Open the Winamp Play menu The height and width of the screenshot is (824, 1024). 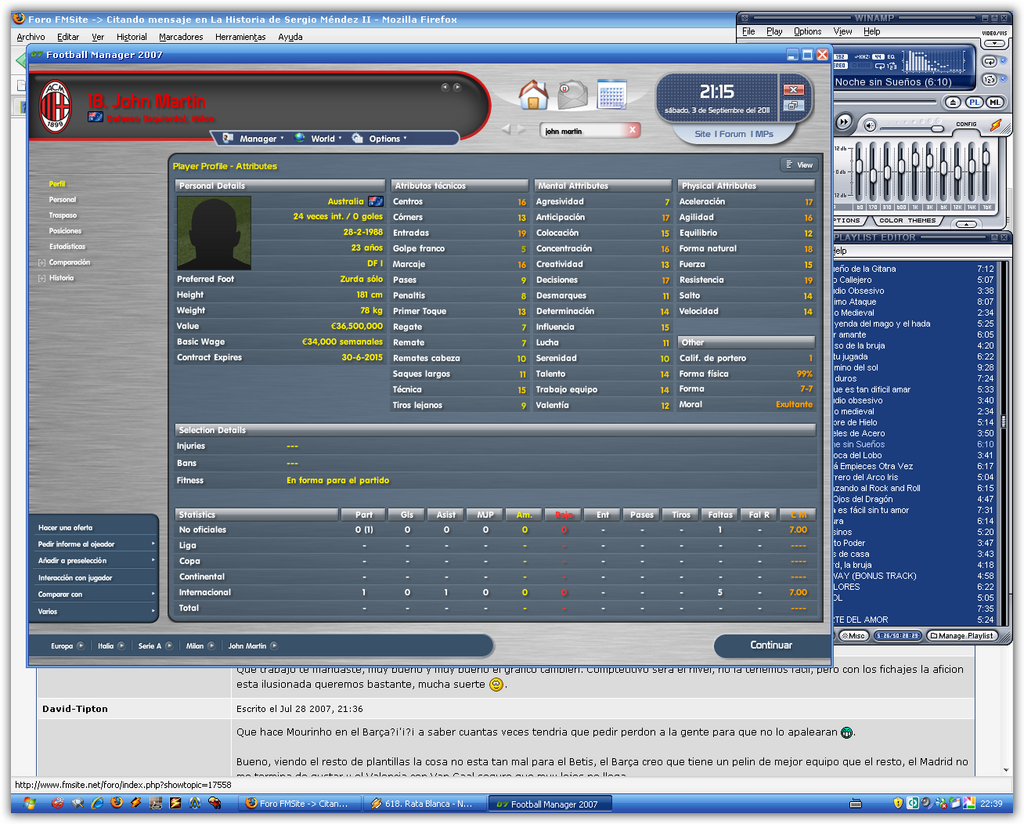click(x=775, y=31)
